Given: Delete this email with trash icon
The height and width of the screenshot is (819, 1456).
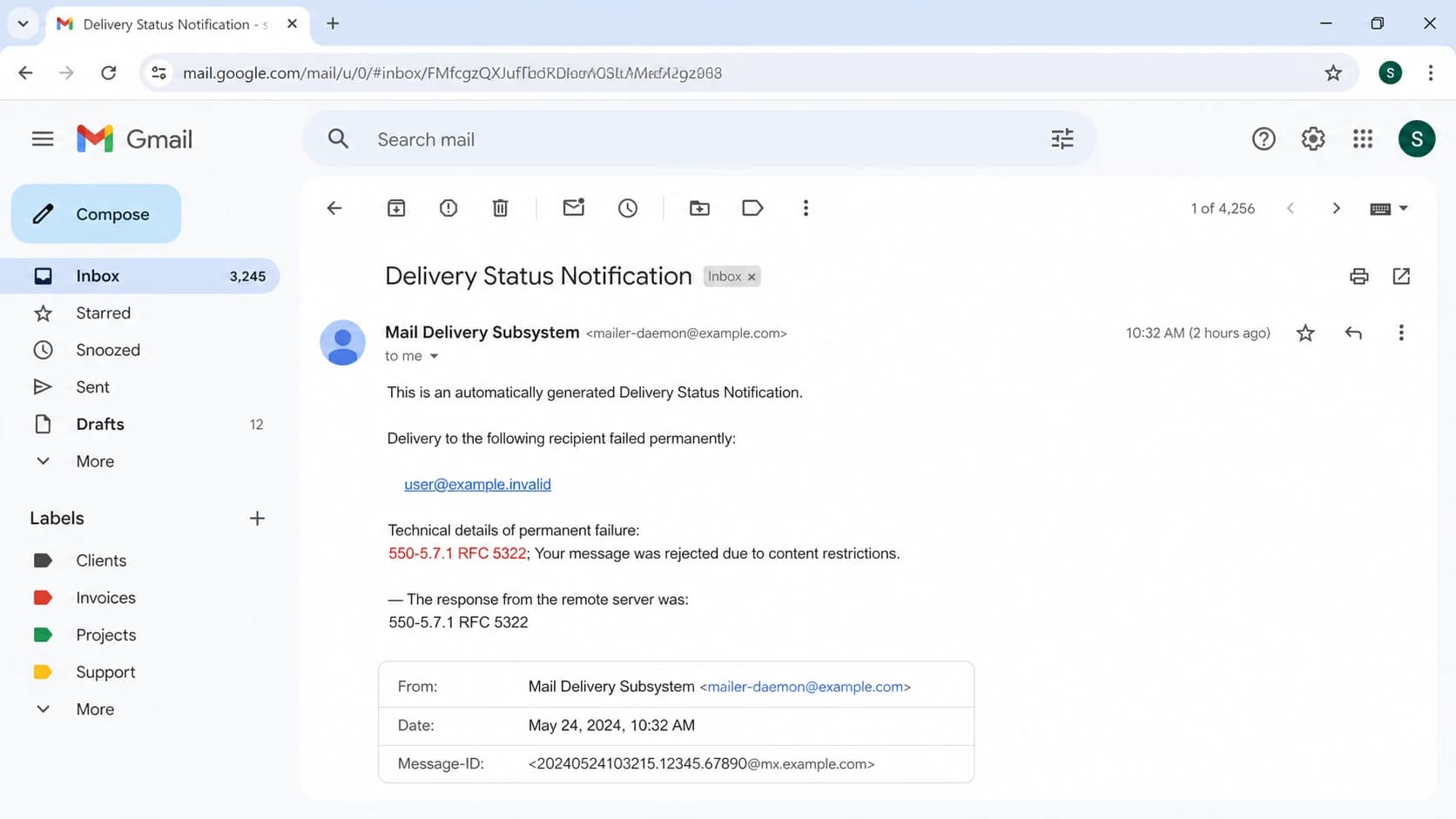Looking at the screenshot, I should pyautogui.click(x=501, y=208).
